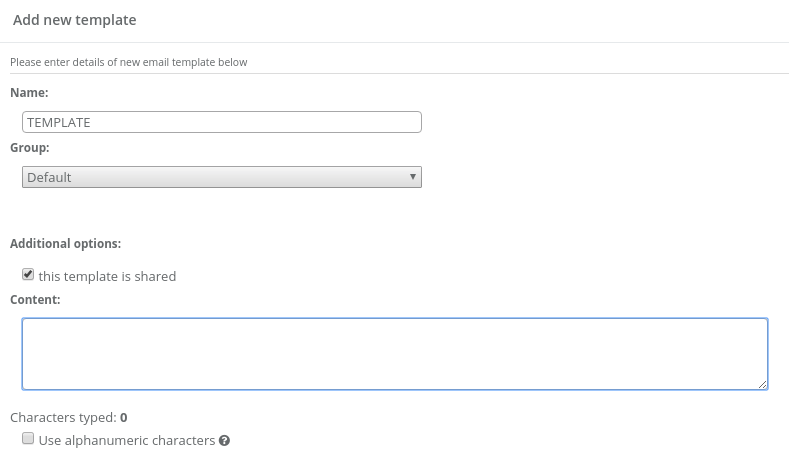This screenshot has width=789, height=462.
Task: Enable the 'Use alphanumeric characters' checkbox
Action: click(28, 439)
